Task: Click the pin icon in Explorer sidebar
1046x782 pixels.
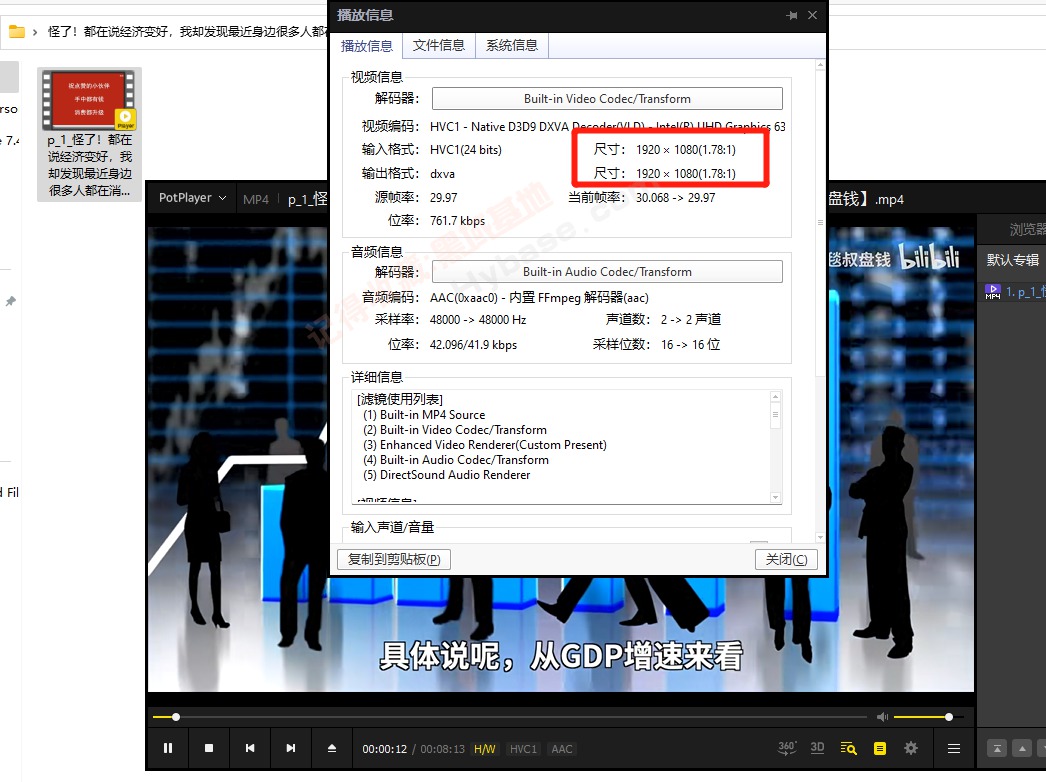Action: [x=11, y=302]
